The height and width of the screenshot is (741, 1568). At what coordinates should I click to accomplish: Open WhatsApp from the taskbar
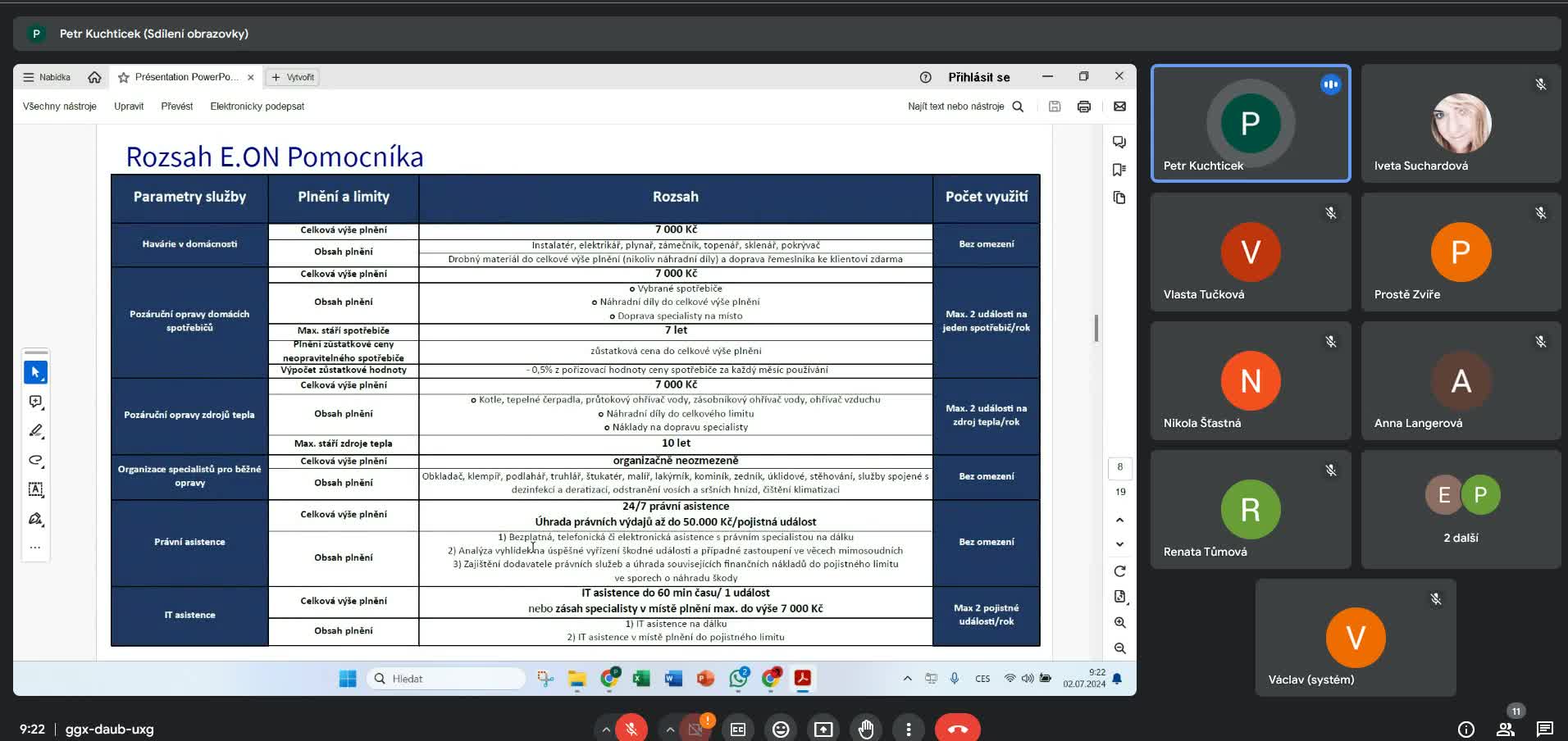[x=738, y=679]
